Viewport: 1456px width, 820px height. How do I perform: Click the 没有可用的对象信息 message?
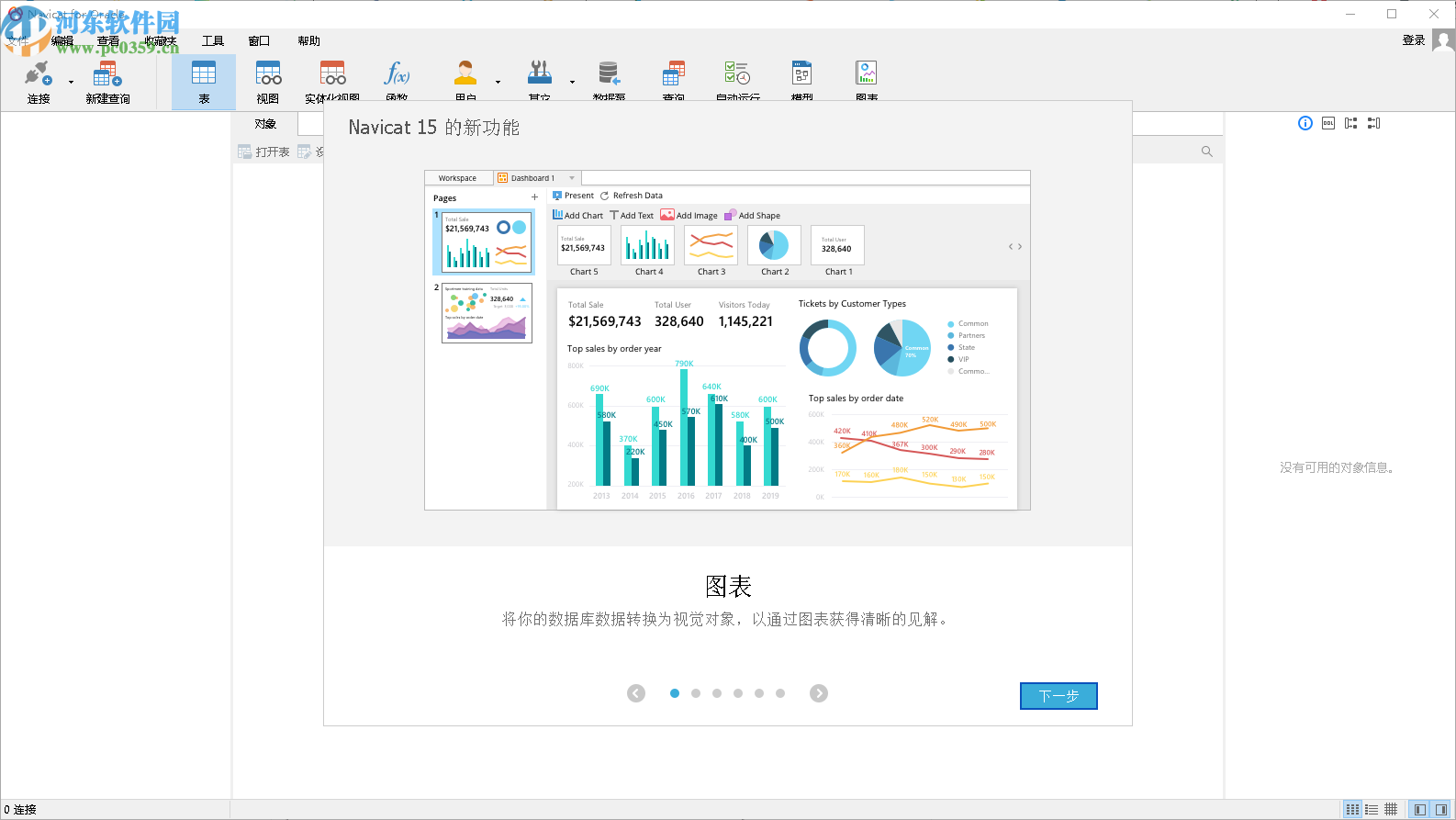point(1338,467)
